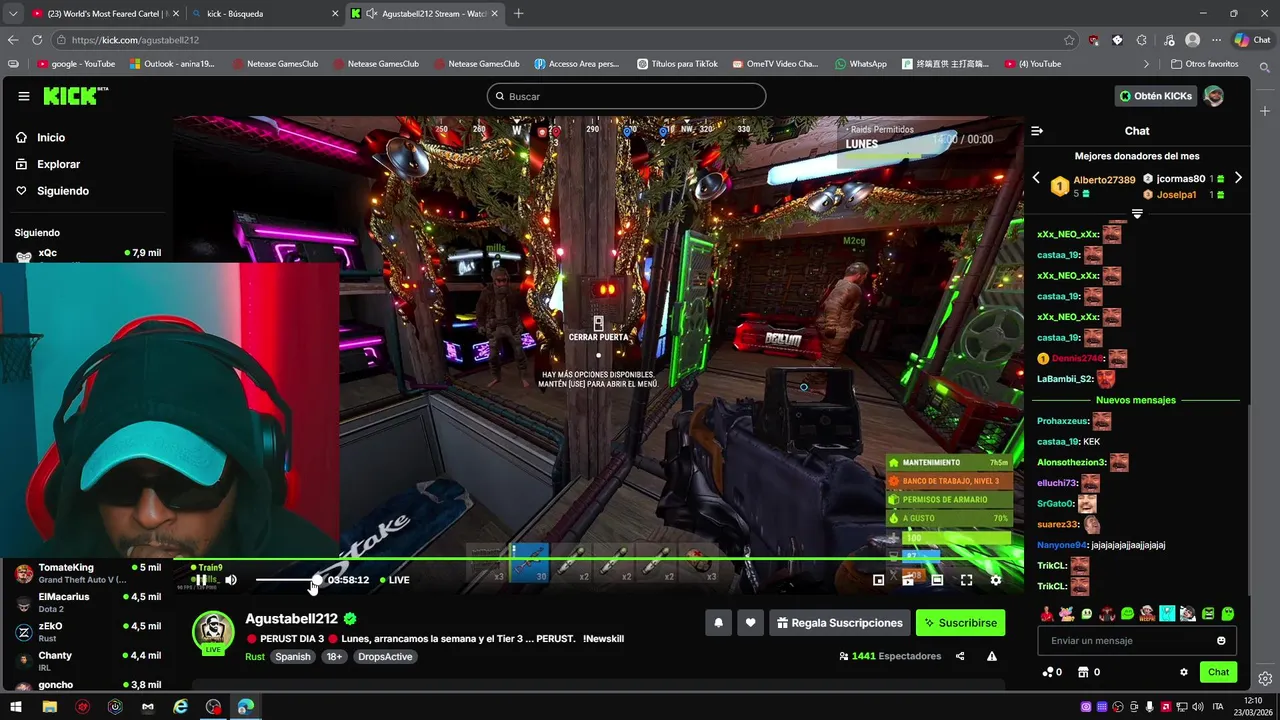Image resolution: width=1280 pixels, height=720 pixels.
Task: Click the stream volume slider
Action: (287, 580)
